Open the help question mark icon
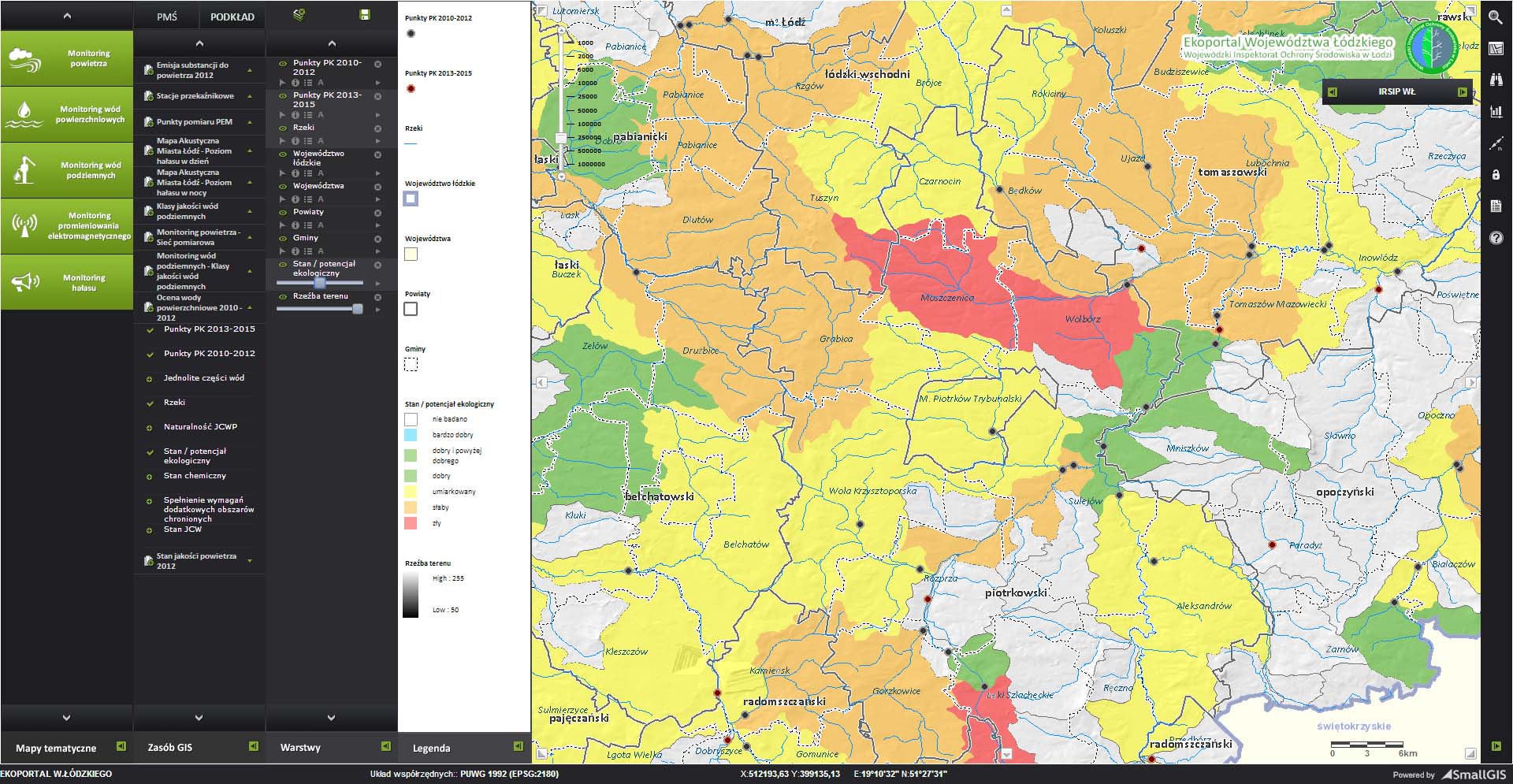Viewport: 1513px width, 784px height. coord(1496,238)
